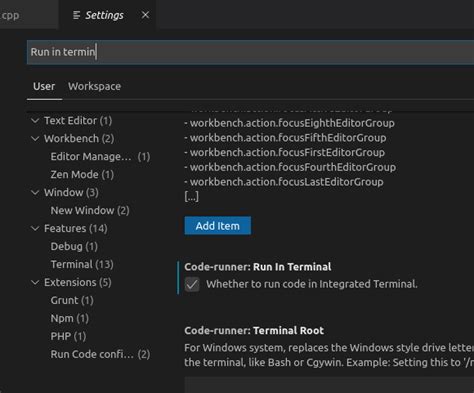Uncheck Code-runner Run In Terminal checkbox
Viewport: 474px width, 393px height.
[192, 284]
